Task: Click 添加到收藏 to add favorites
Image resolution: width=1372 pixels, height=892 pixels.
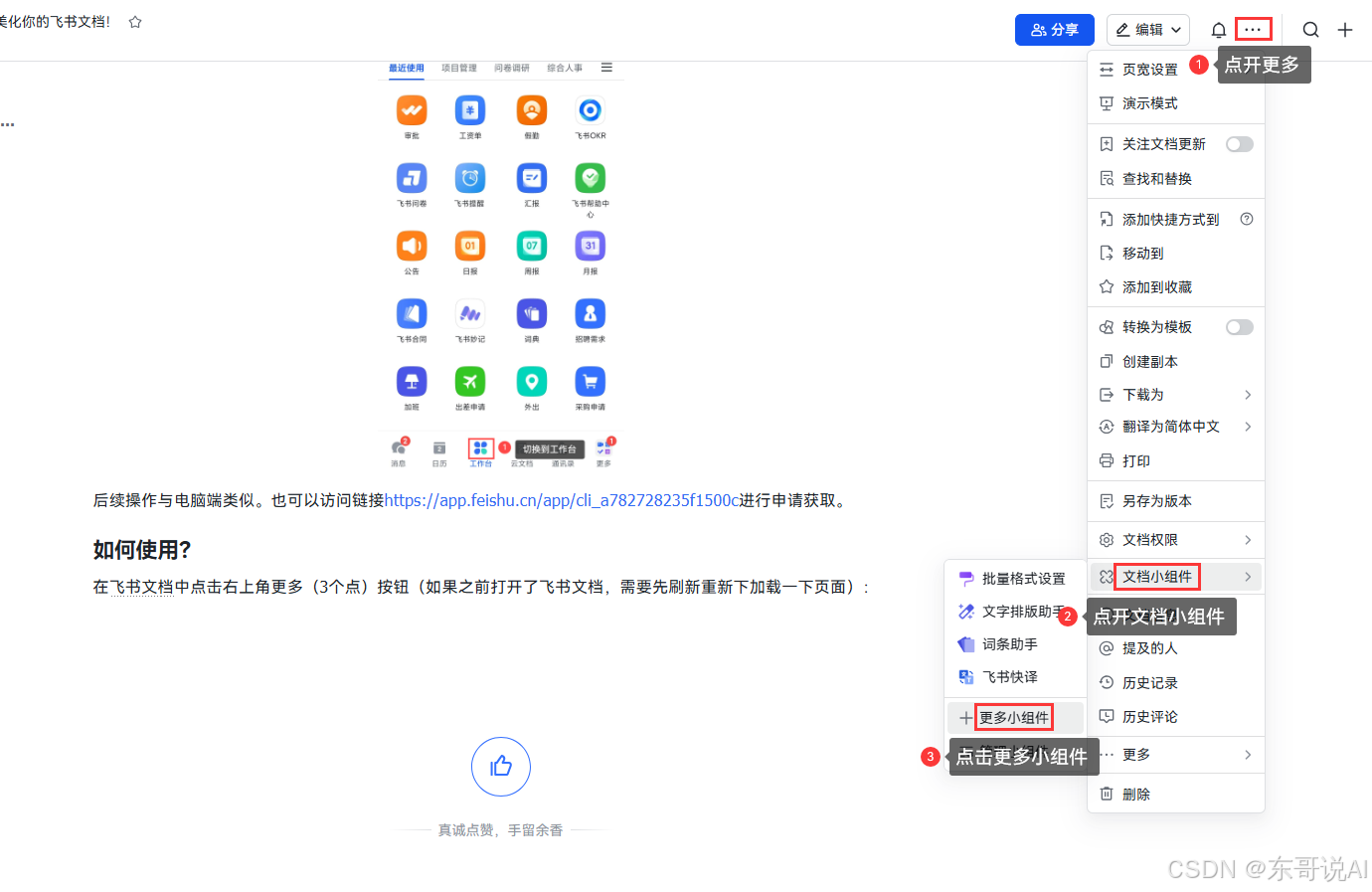Action: click(1176, 287)
